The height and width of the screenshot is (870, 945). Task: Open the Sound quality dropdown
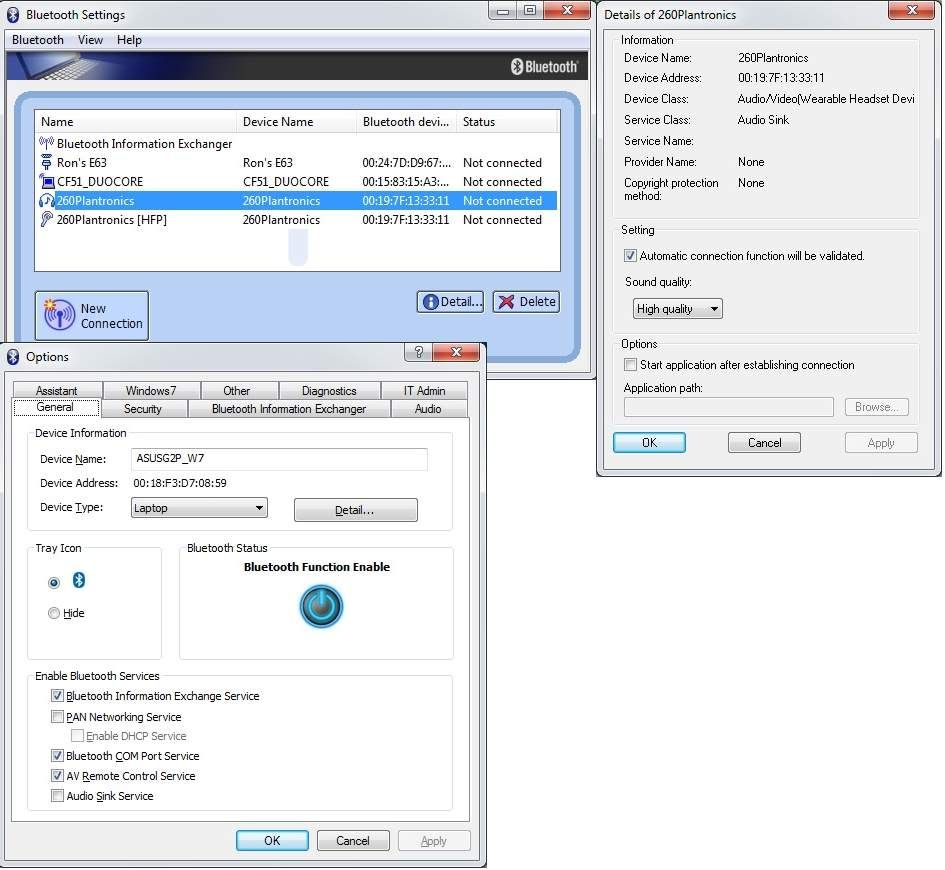(677, 309)
